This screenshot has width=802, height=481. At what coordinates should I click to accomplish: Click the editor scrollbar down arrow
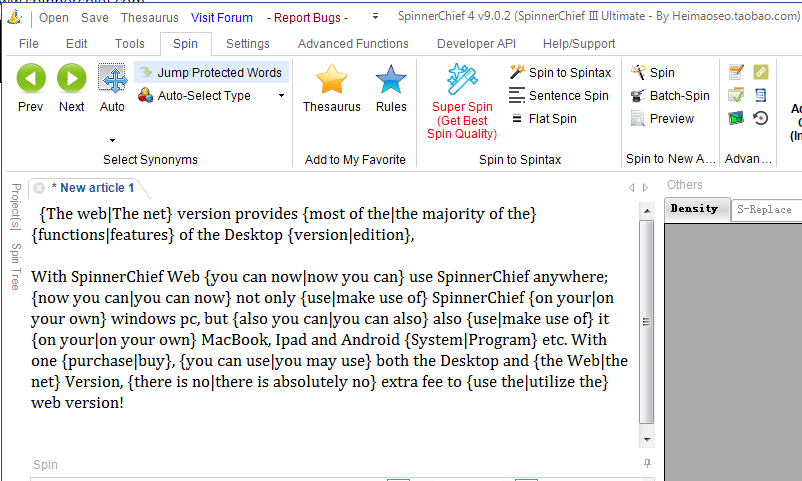point(647,440)
